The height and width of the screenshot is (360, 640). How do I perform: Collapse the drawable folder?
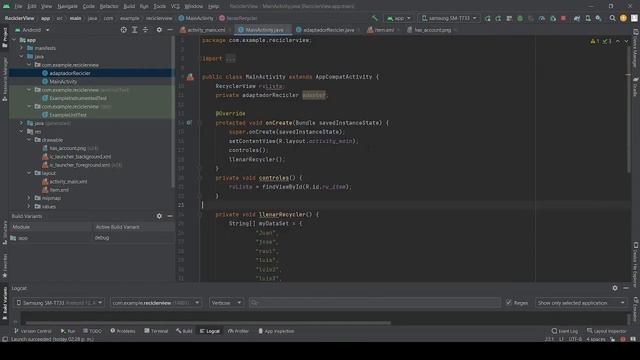(29, 140)
